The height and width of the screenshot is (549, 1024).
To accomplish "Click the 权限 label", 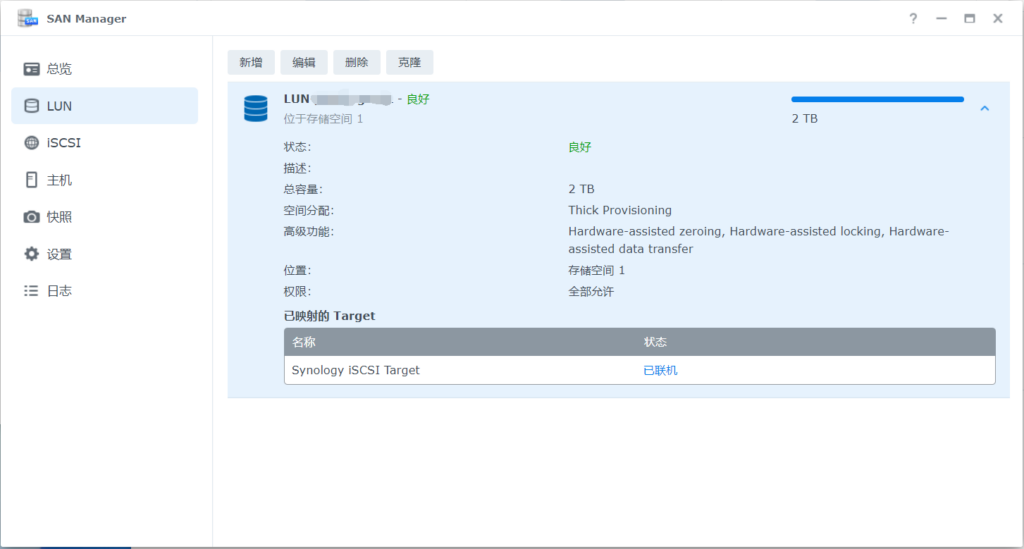I will pos(297,291).
